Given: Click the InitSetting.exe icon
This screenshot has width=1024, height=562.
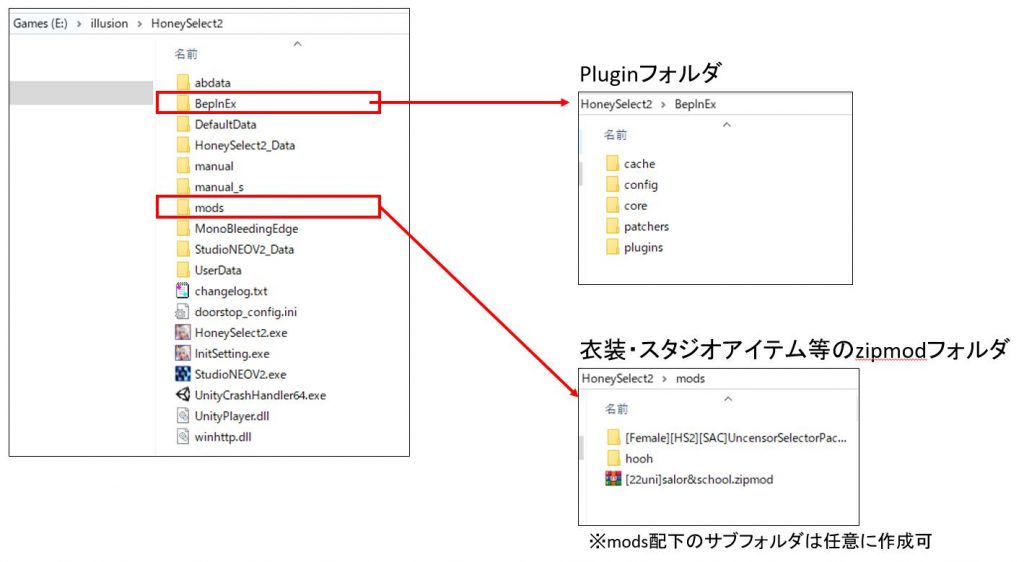Looking at the screenshot, I should [183, 353].
